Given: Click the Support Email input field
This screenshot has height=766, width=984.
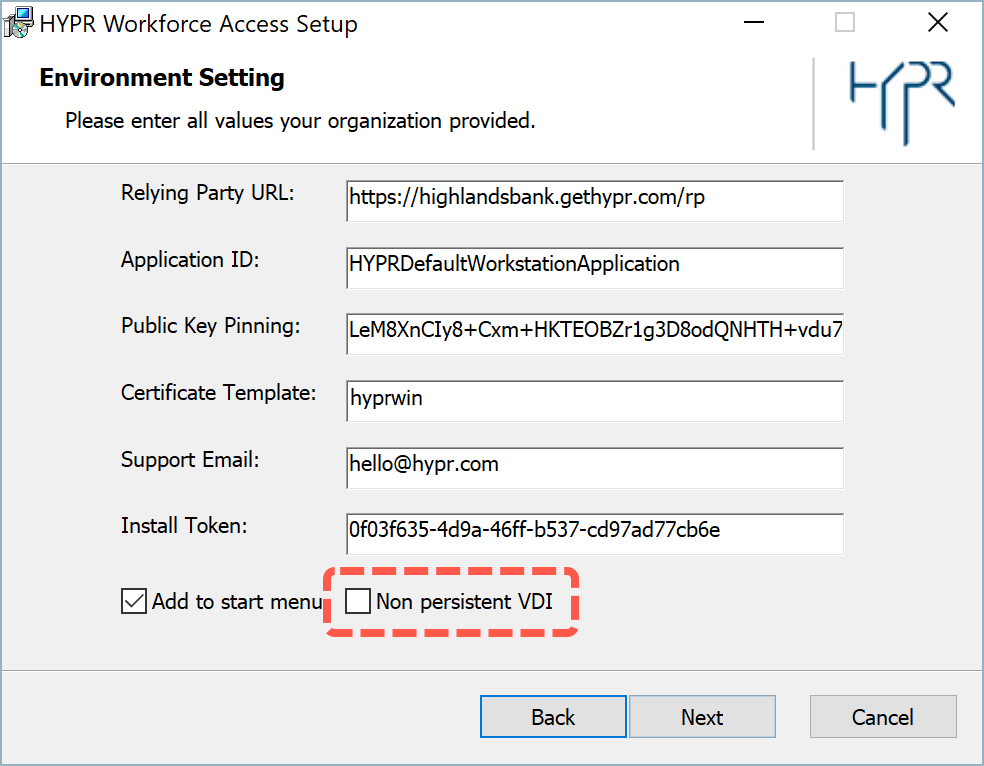Looking at the screenshot, I should (594, 467).
